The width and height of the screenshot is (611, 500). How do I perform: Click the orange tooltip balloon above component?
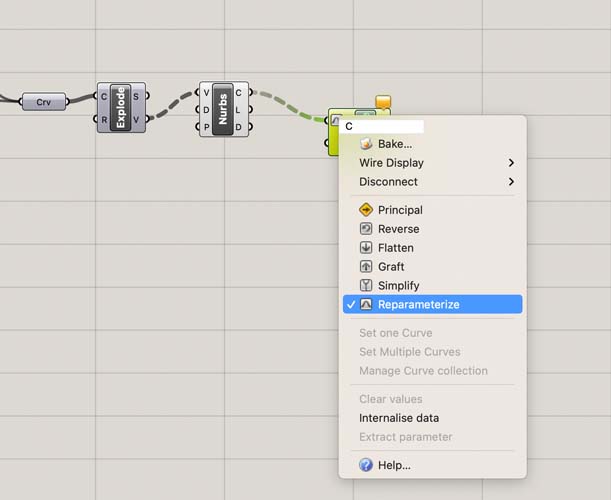click(383, 102)
